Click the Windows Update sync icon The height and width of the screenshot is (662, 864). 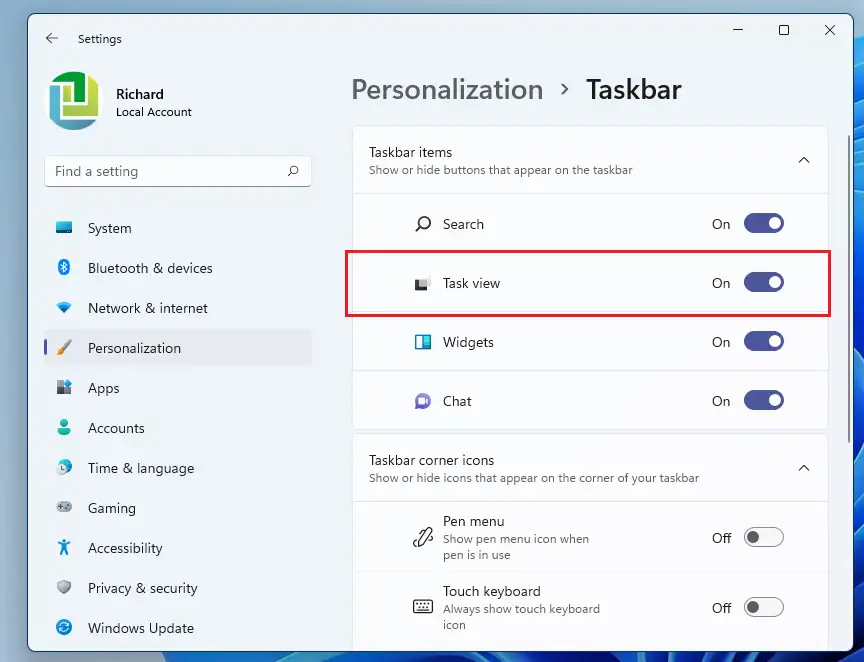[x=64, y=627]
